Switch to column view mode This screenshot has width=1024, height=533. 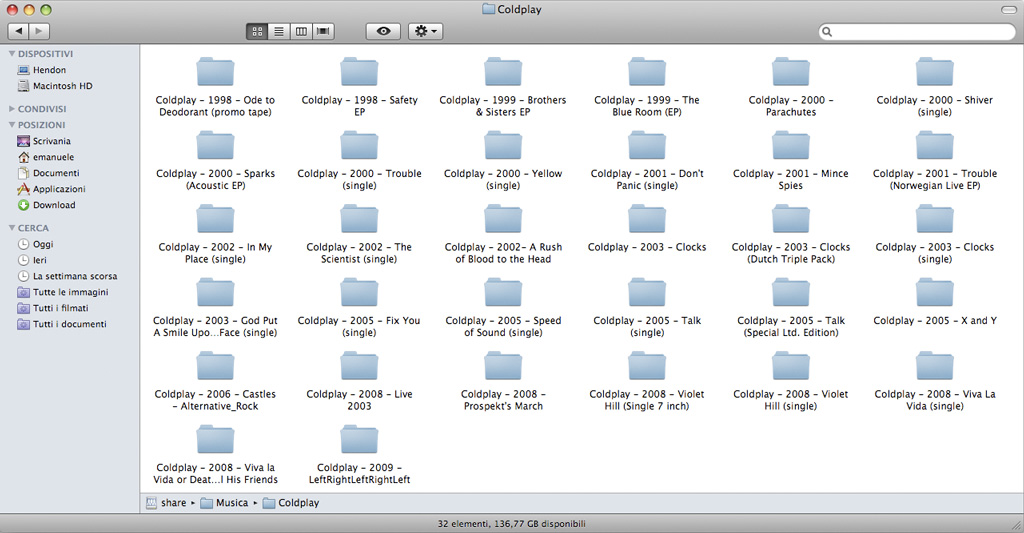click(301, 32)
